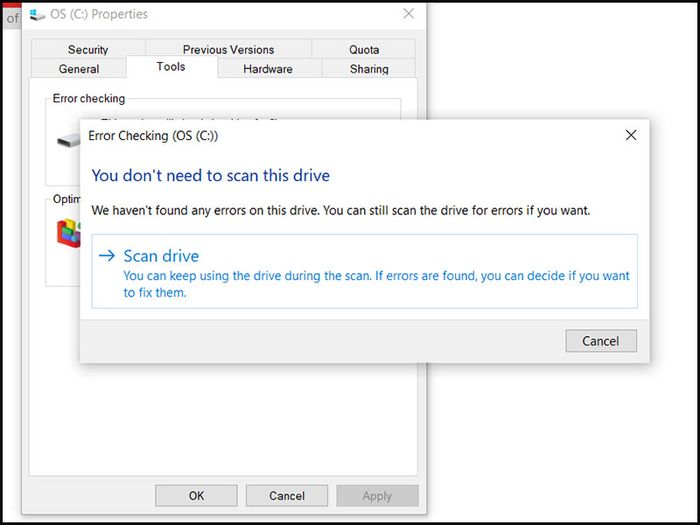Viewport: 700px width, 525px height.
Task: Switch to the Sharing tab
Action: coord(369,69)
